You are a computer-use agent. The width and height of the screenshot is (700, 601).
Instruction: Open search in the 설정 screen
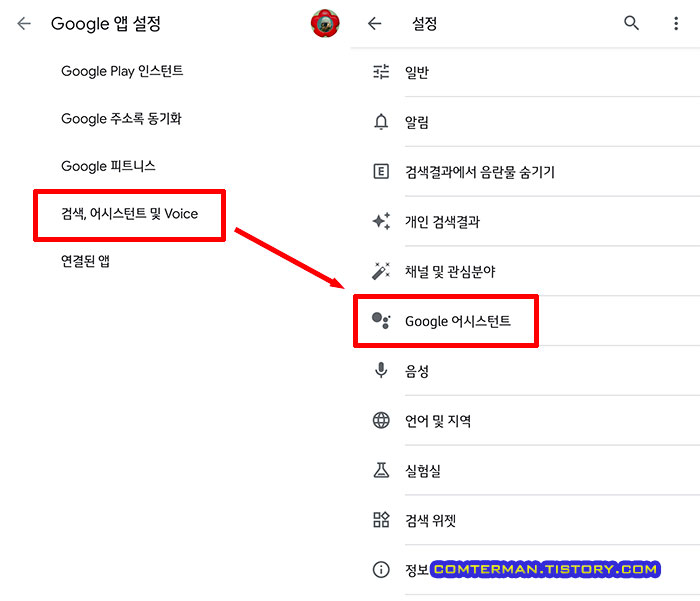point(631,23)
